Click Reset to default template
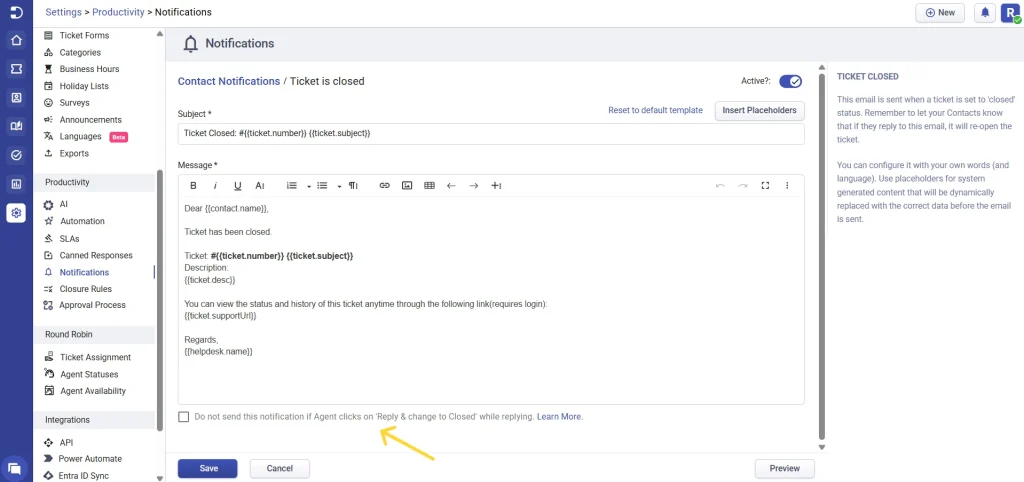 655,110
